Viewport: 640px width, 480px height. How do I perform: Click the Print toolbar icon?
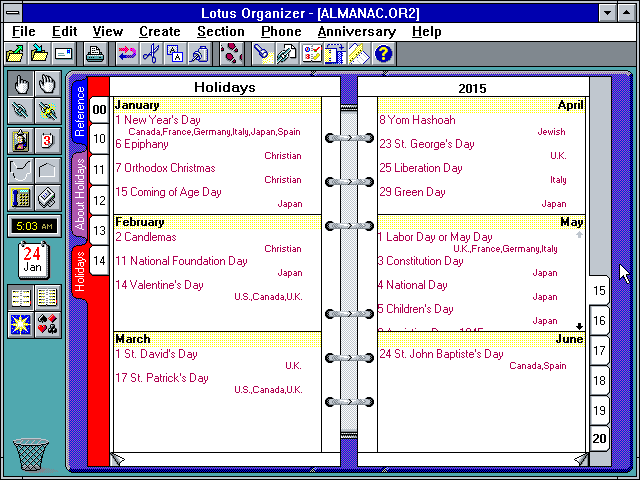coord(95,53)
